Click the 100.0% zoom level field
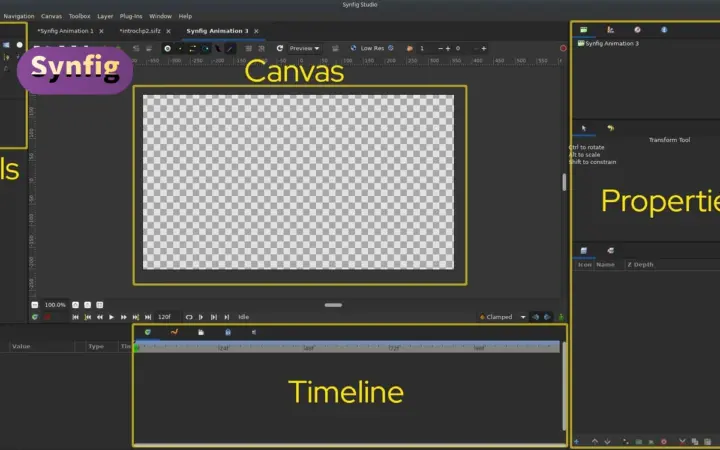Screen dimensions: 720x450 click(x=55, y=305)
